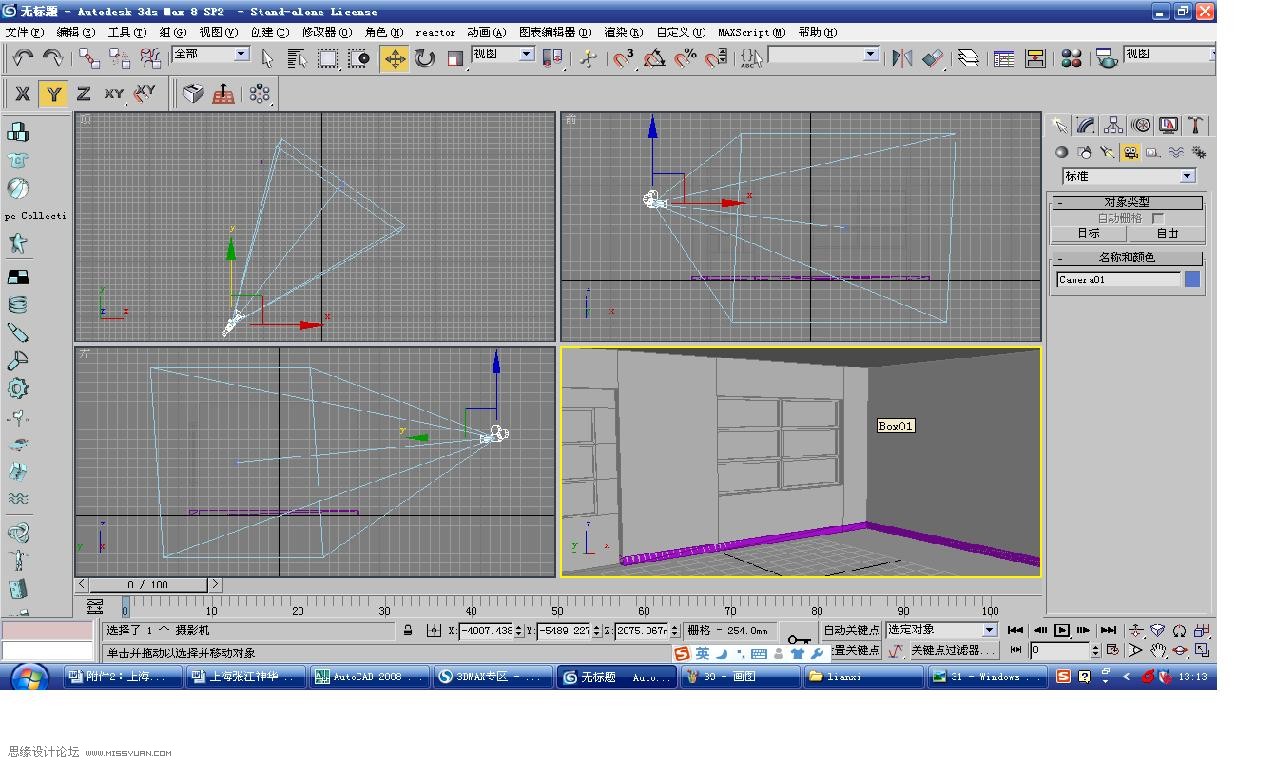Image resolution: width=1280 pixels, height=768 pixels.
Task: Click the Windows Start orb
Action: click(29, 676)
